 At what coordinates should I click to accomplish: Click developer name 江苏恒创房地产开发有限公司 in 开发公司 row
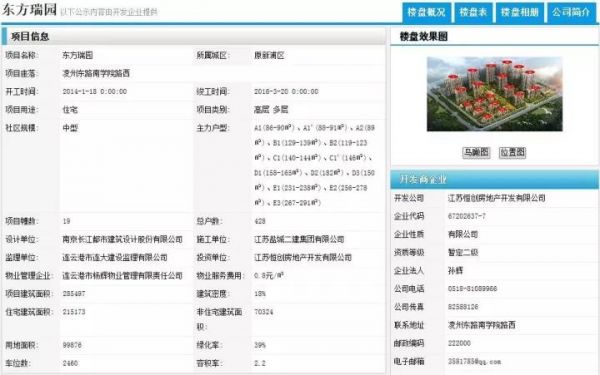point(496,198)
